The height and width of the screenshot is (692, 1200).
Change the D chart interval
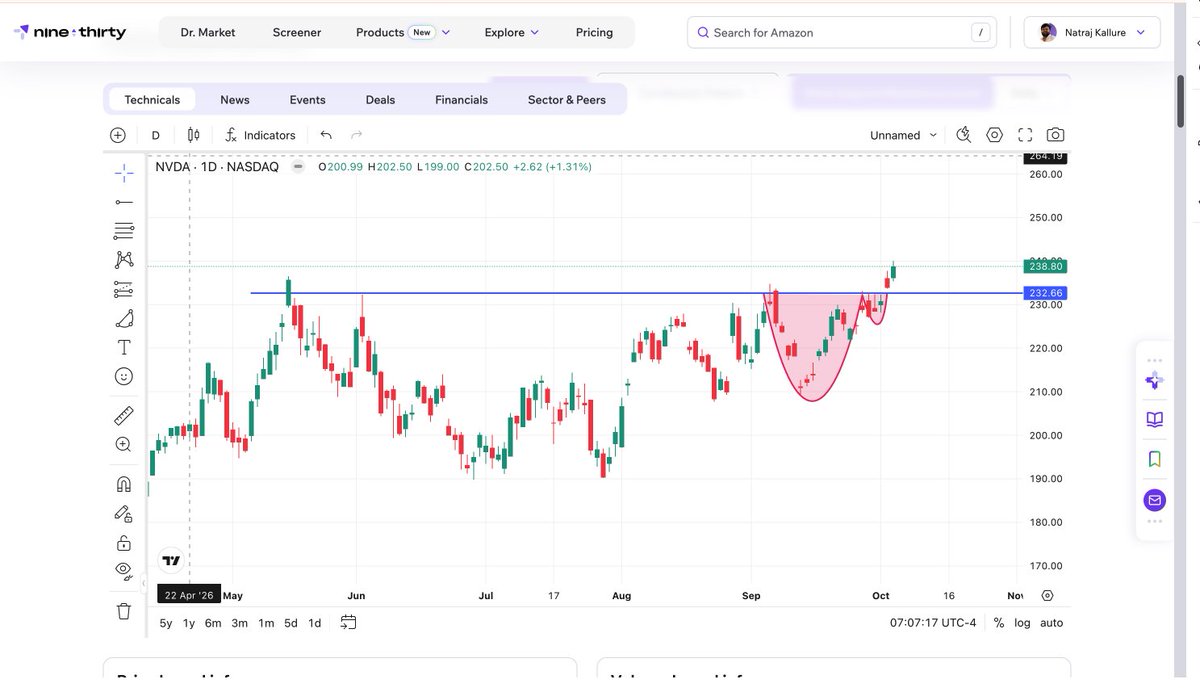[156, 135]
